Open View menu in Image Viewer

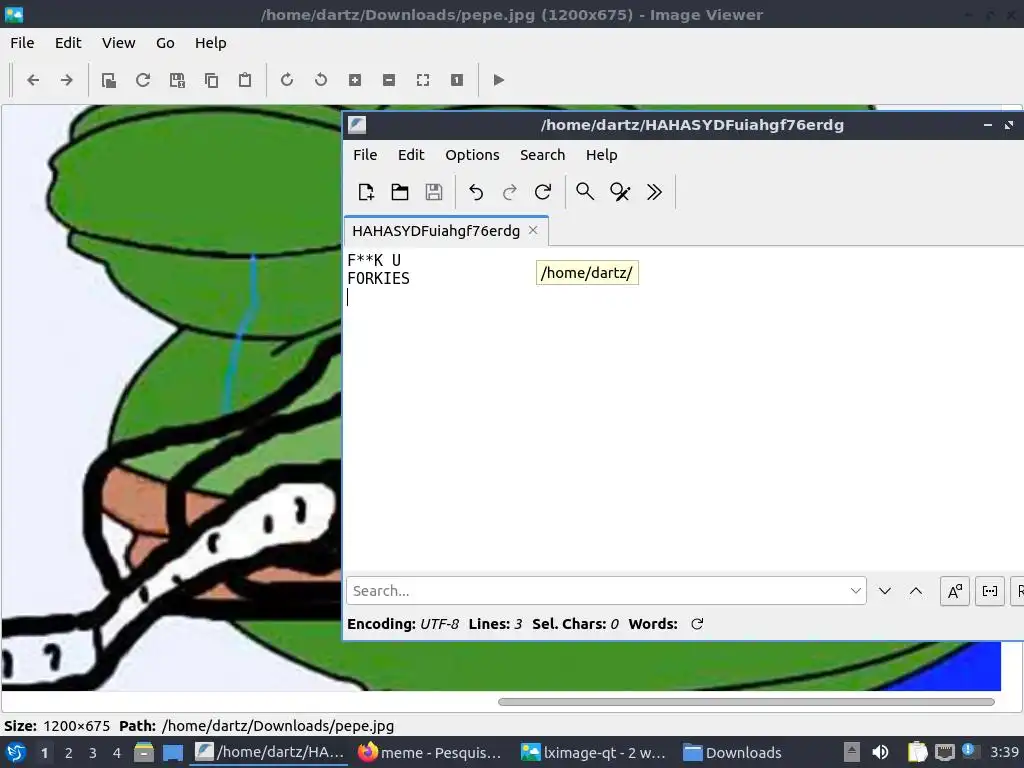(x=118, y=43)
